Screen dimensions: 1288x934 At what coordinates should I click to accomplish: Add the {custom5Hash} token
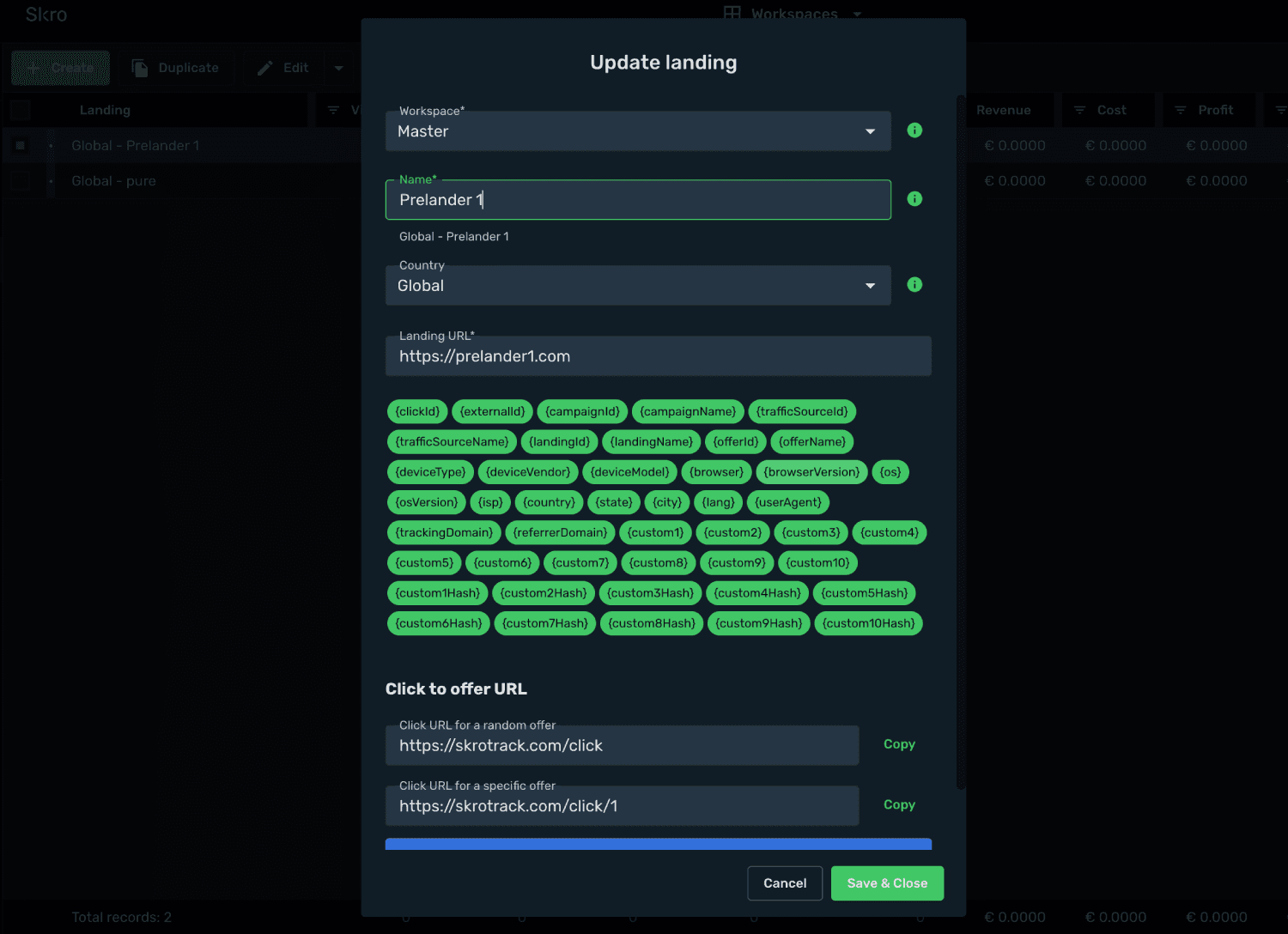(864, 593)
